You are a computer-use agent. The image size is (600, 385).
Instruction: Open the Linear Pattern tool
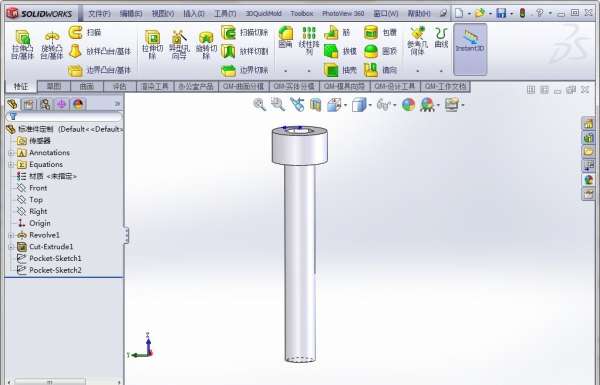[x=309, y=40]
